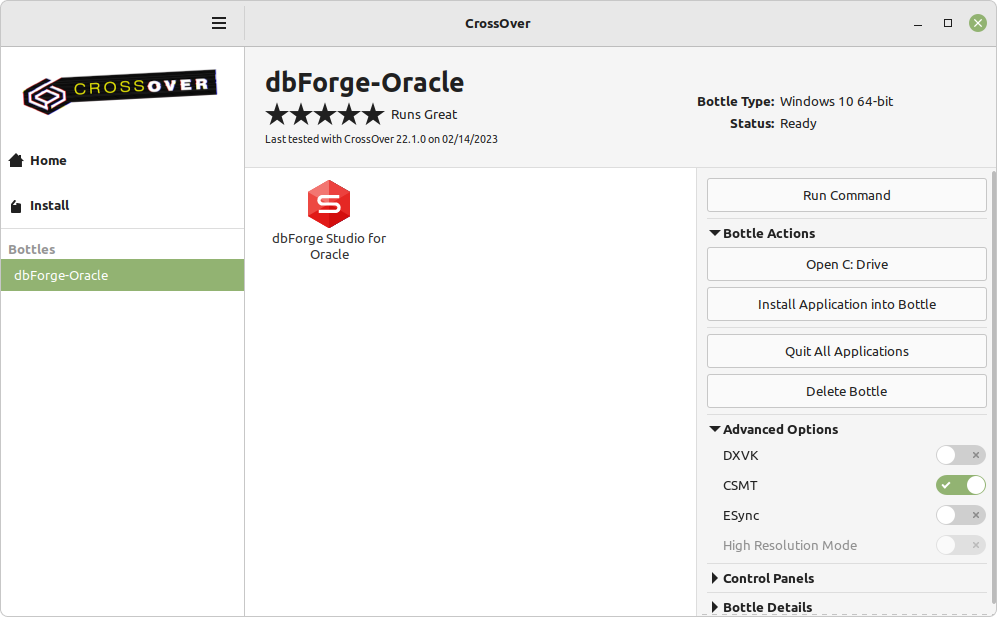
Task: Maximize the CrossOver window
Action: click(x=947, y=24)
